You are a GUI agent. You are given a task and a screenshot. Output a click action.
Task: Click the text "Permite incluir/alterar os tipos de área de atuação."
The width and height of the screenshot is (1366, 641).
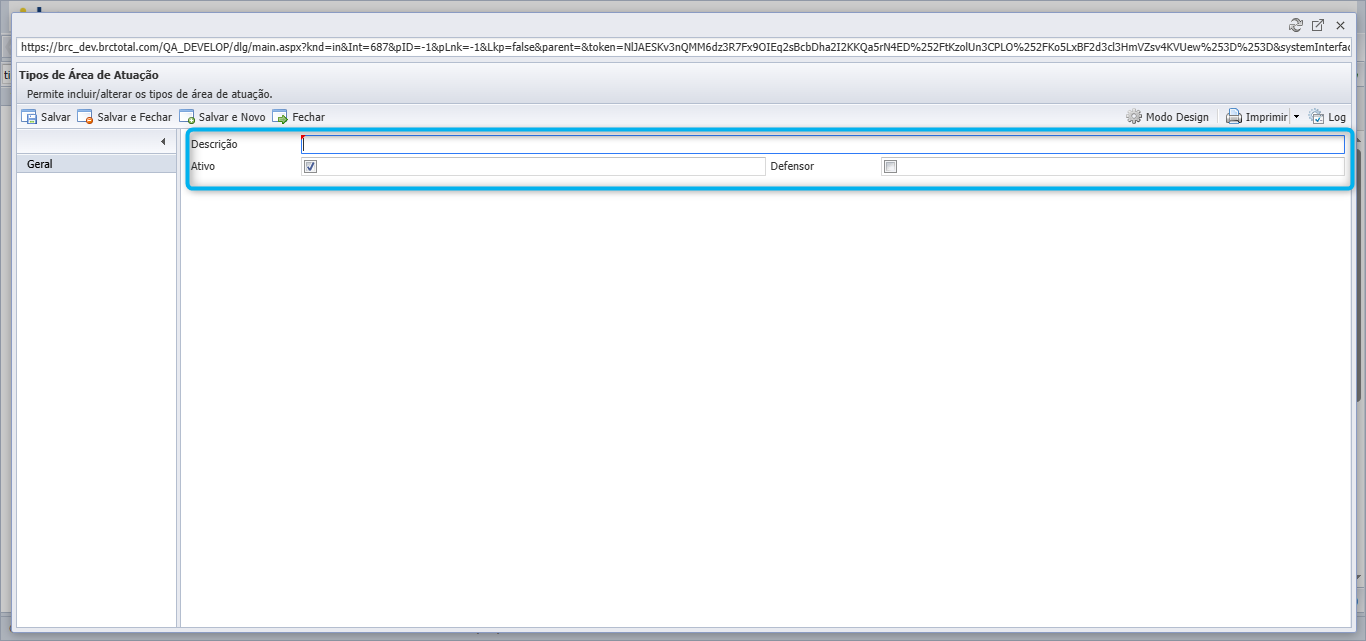[x=150, y=94]
